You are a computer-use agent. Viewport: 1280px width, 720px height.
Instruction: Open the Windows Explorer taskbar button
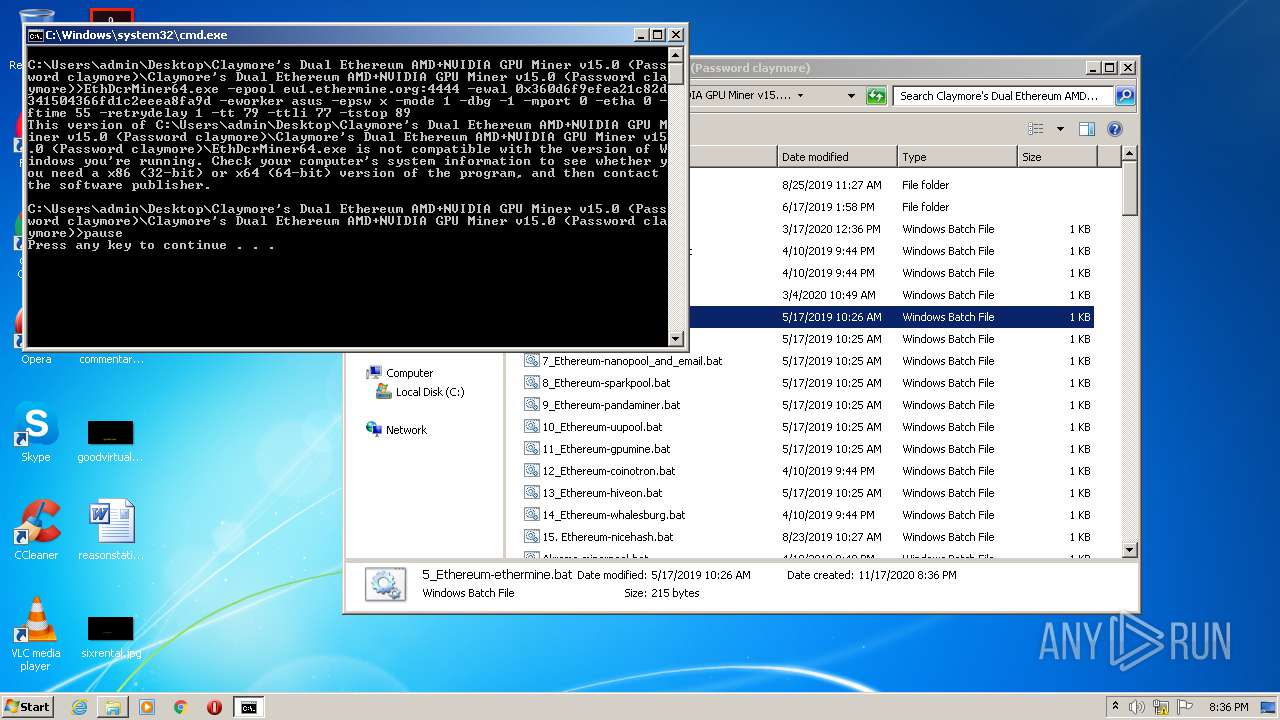click(113, 707)
